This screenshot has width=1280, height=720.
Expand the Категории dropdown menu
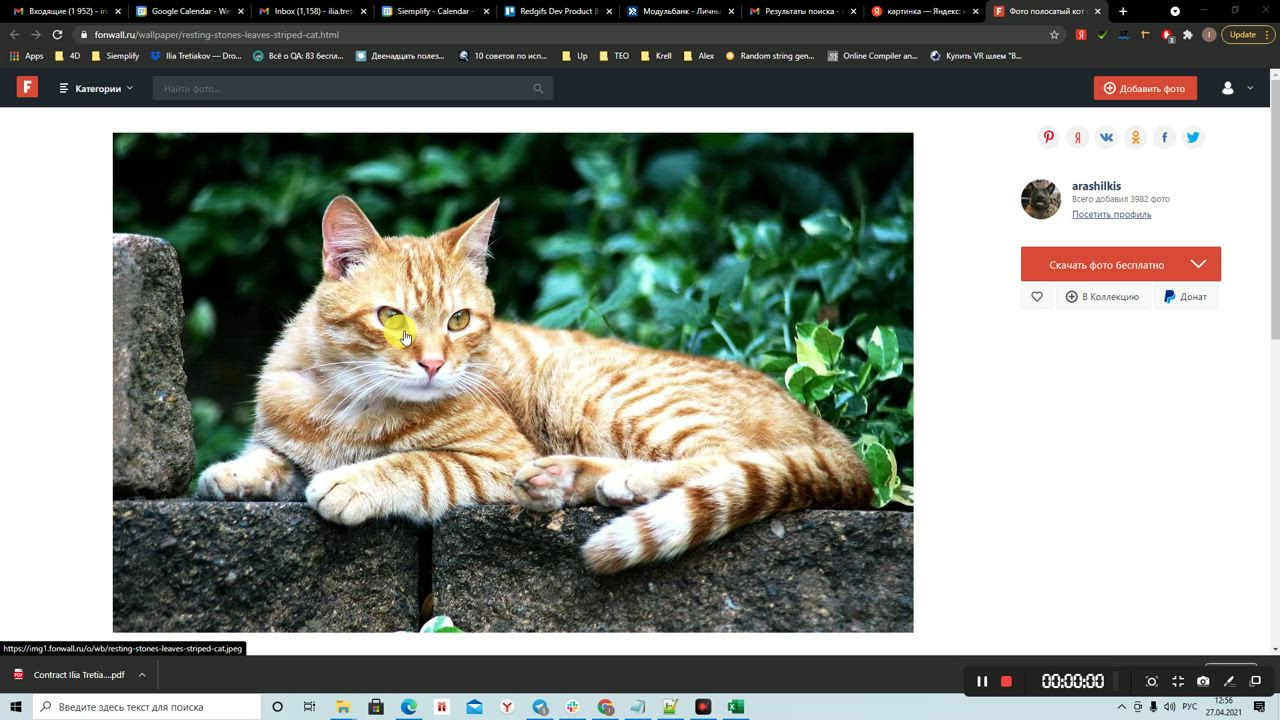click(x=96, y=89)
